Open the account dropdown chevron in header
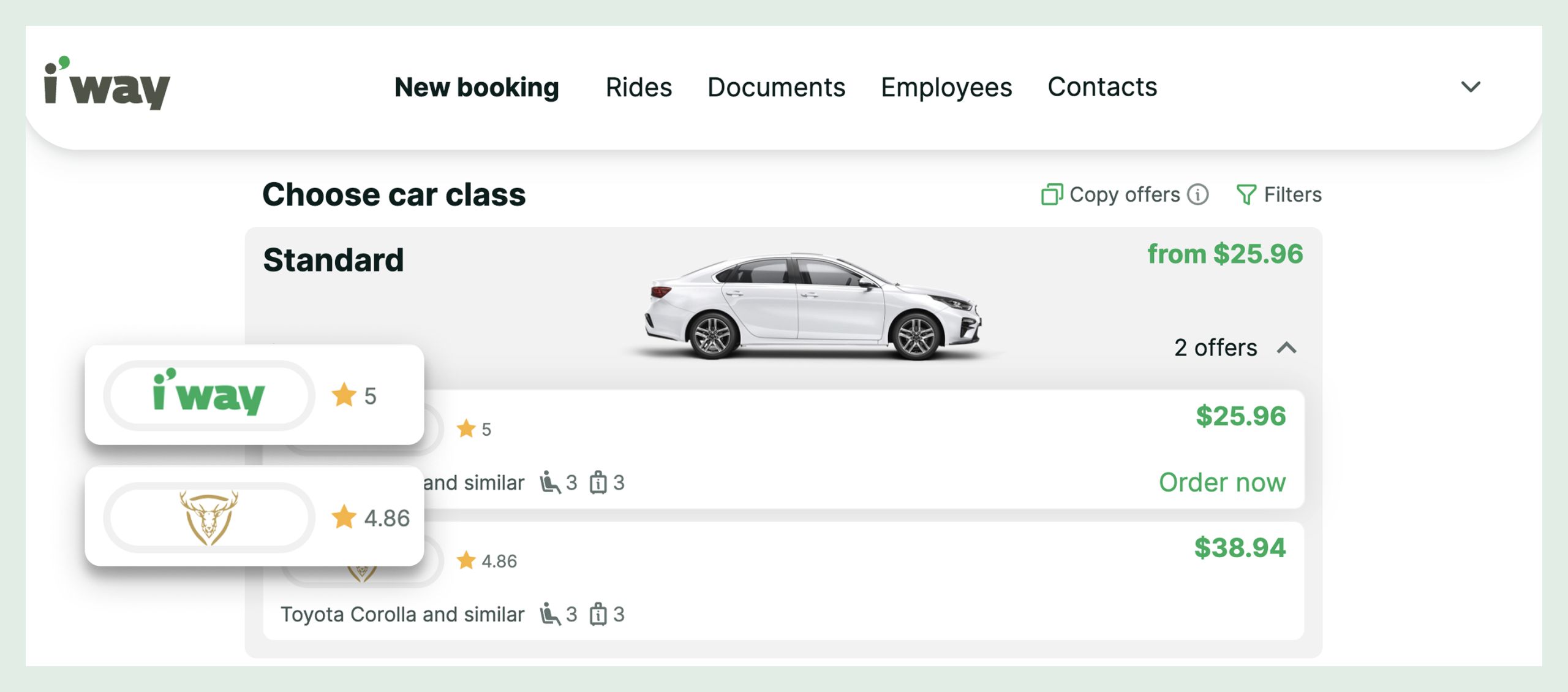Screen dimensions: 1568x692 [1471, 87]
